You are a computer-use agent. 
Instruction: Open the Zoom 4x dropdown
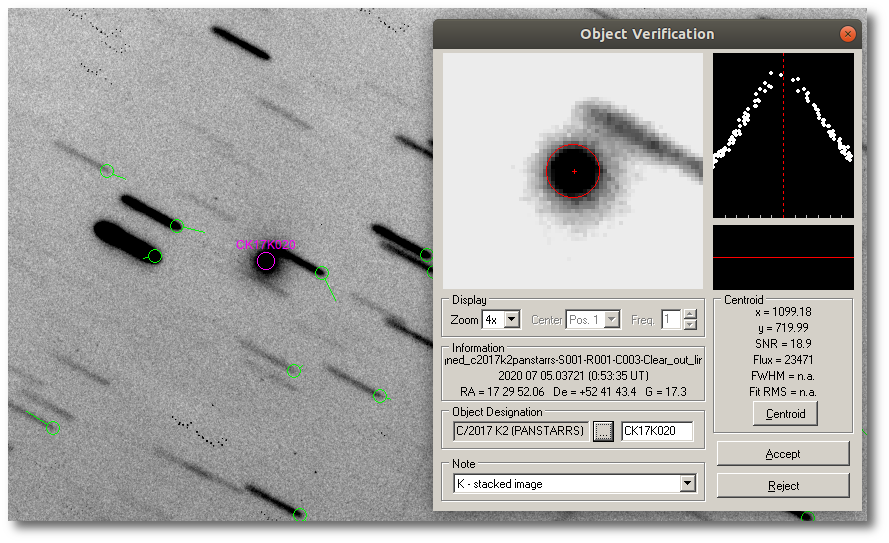[511, 320]
